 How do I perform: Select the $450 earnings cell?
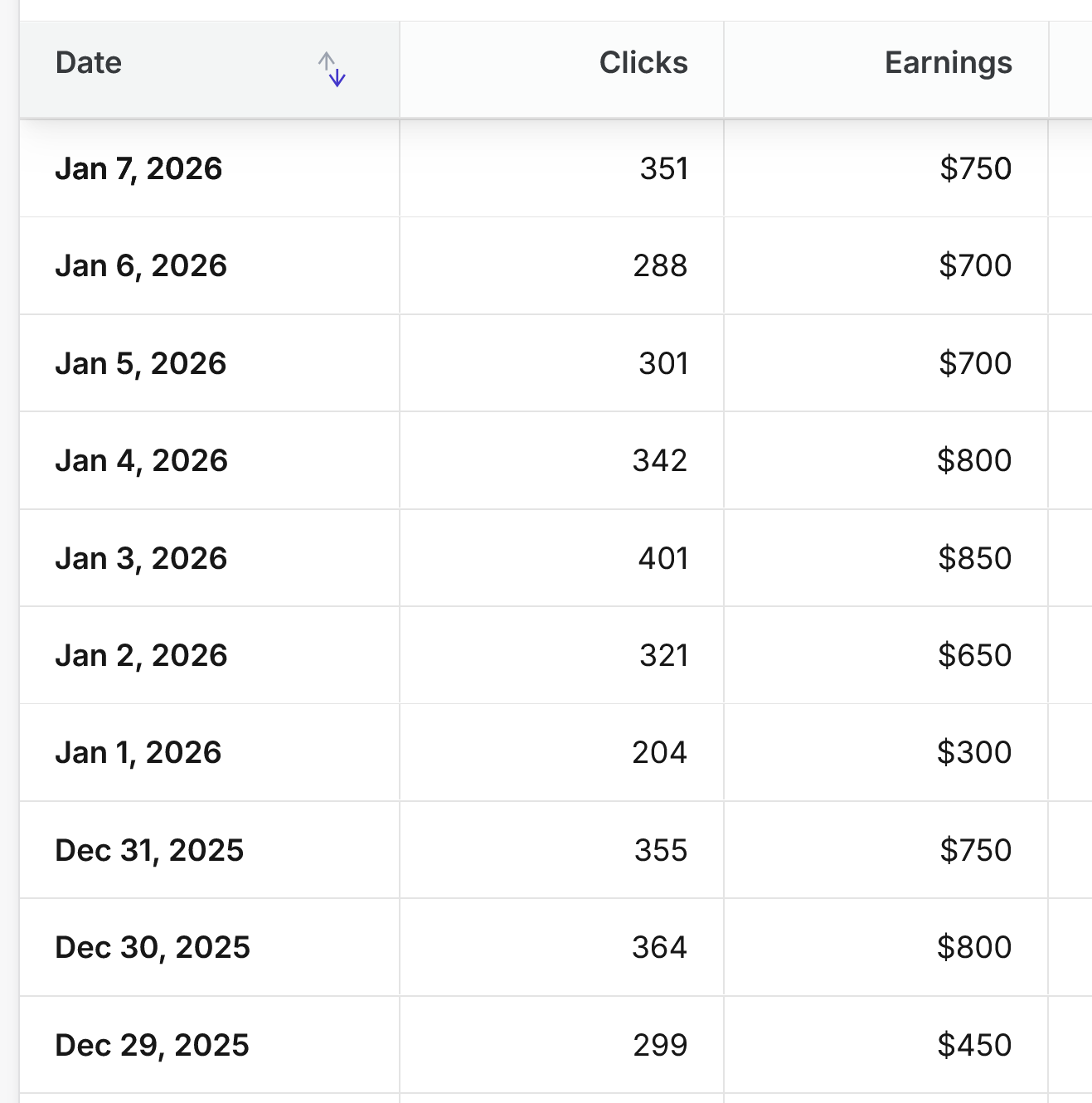[x=974, y=1046]
